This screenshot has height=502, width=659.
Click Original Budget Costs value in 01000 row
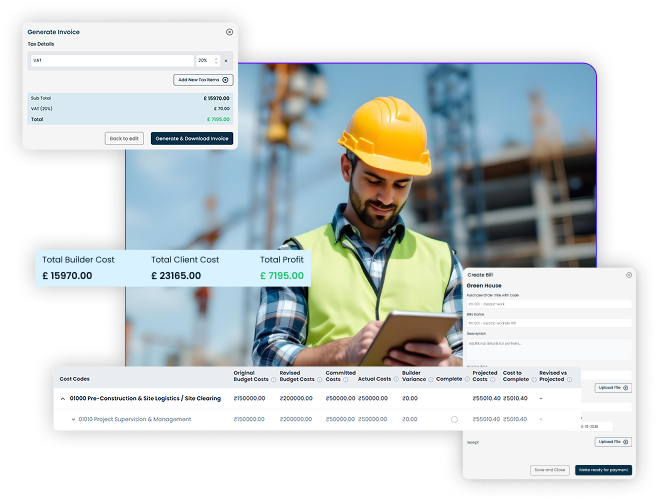tap(249, 399)
